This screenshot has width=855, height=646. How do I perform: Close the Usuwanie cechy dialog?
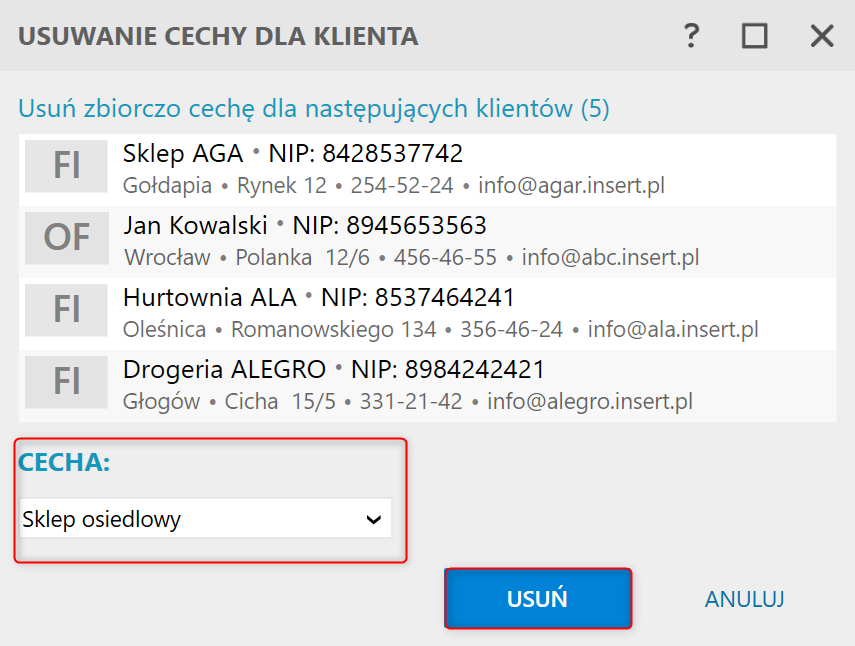tap(822, 37)
